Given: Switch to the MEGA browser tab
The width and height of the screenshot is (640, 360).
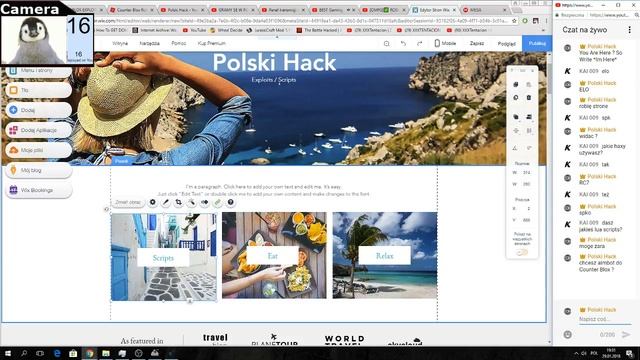Looking at the screenshot, I should (x=485, y=10).
